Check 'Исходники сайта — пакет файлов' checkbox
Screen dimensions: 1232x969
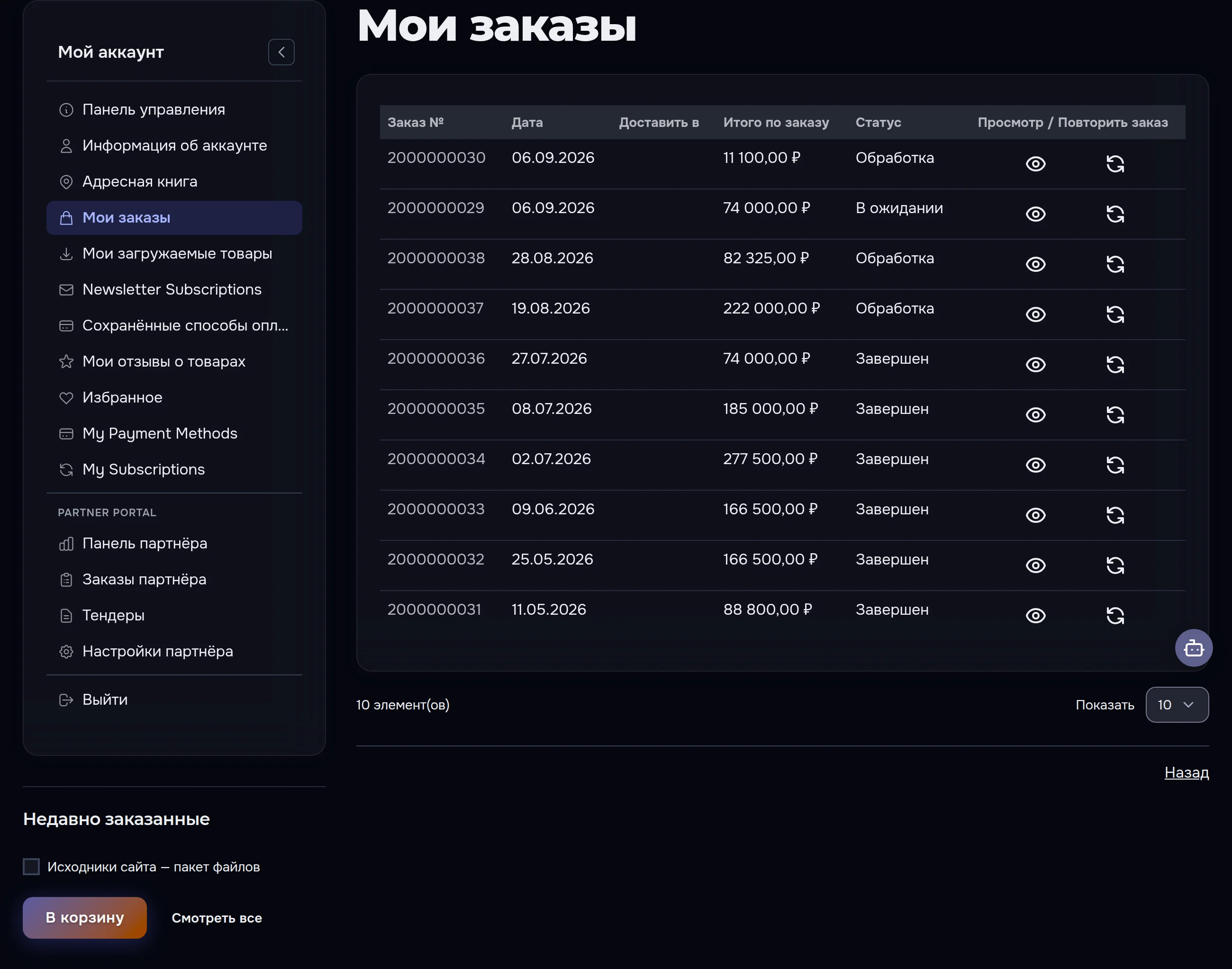pyautogui.click(x=31, y=866)
